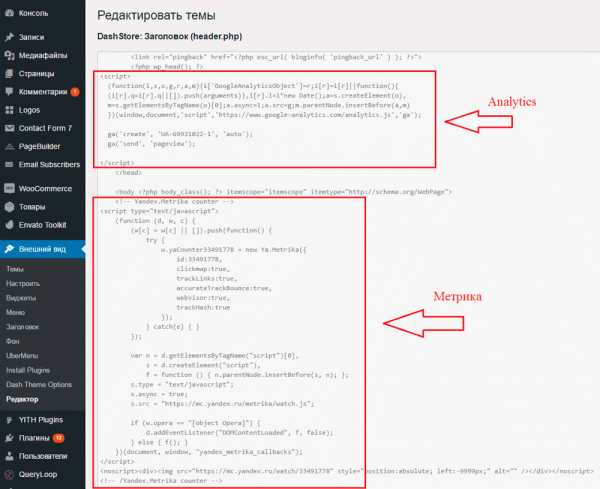
Task: Click the Envato Toolkit icon
Action: (9, 225)
